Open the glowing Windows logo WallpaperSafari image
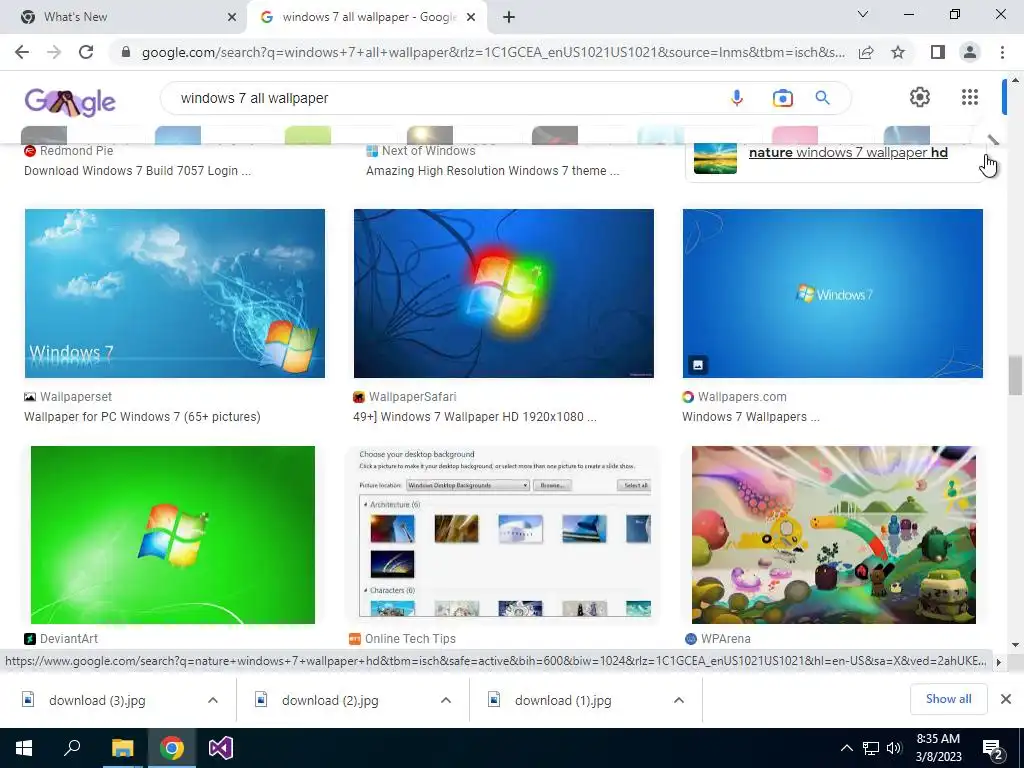Screen dimensions: 1024x768 tap(504, 293)
